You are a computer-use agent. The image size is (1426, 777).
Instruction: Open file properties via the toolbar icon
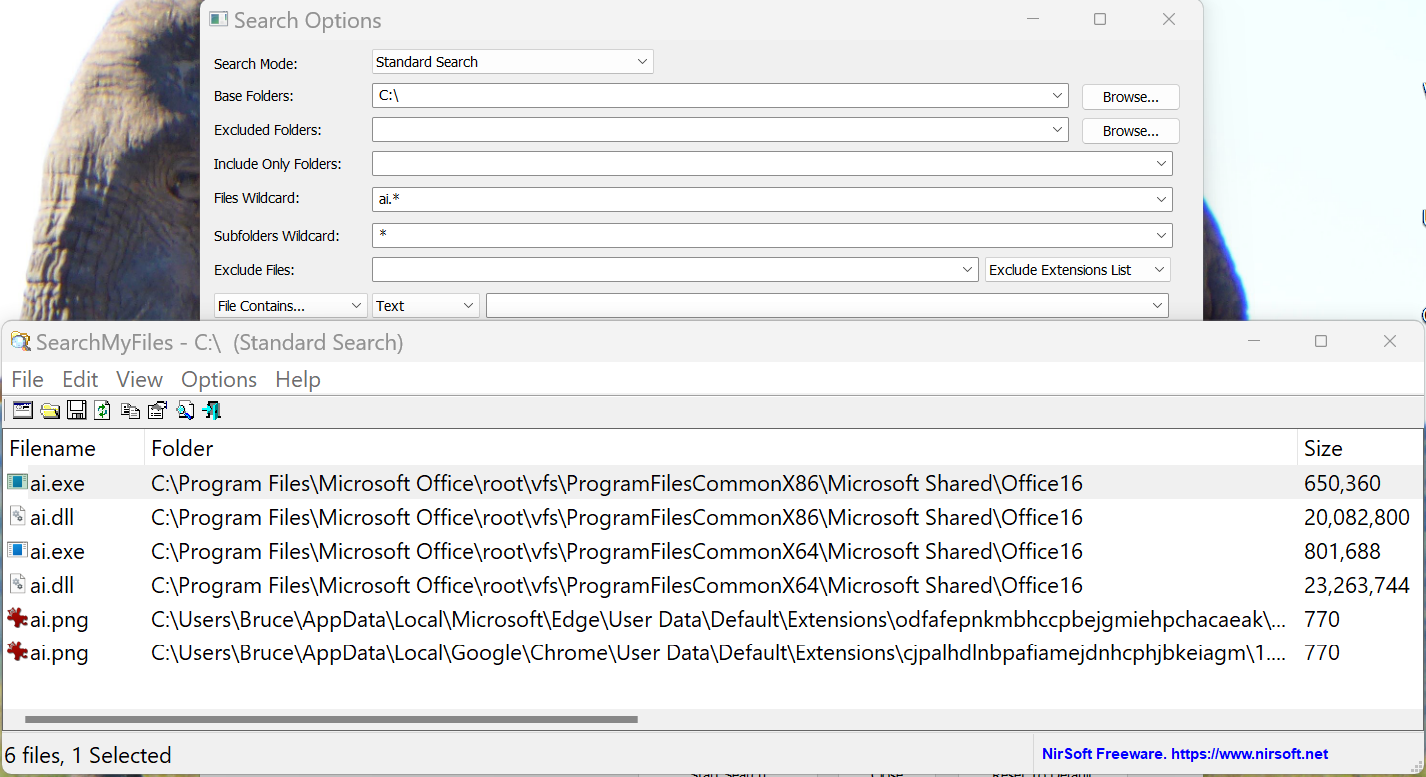(157, 410)
